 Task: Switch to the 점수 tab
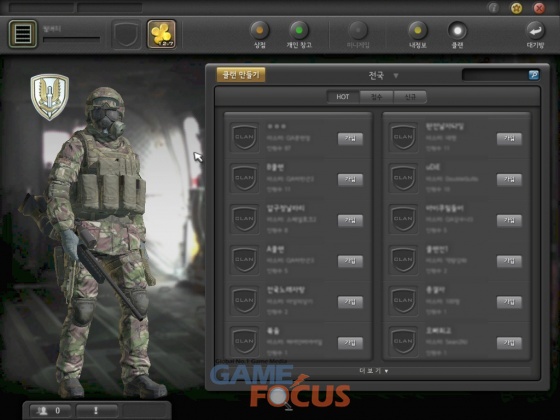tap(376, 97)
